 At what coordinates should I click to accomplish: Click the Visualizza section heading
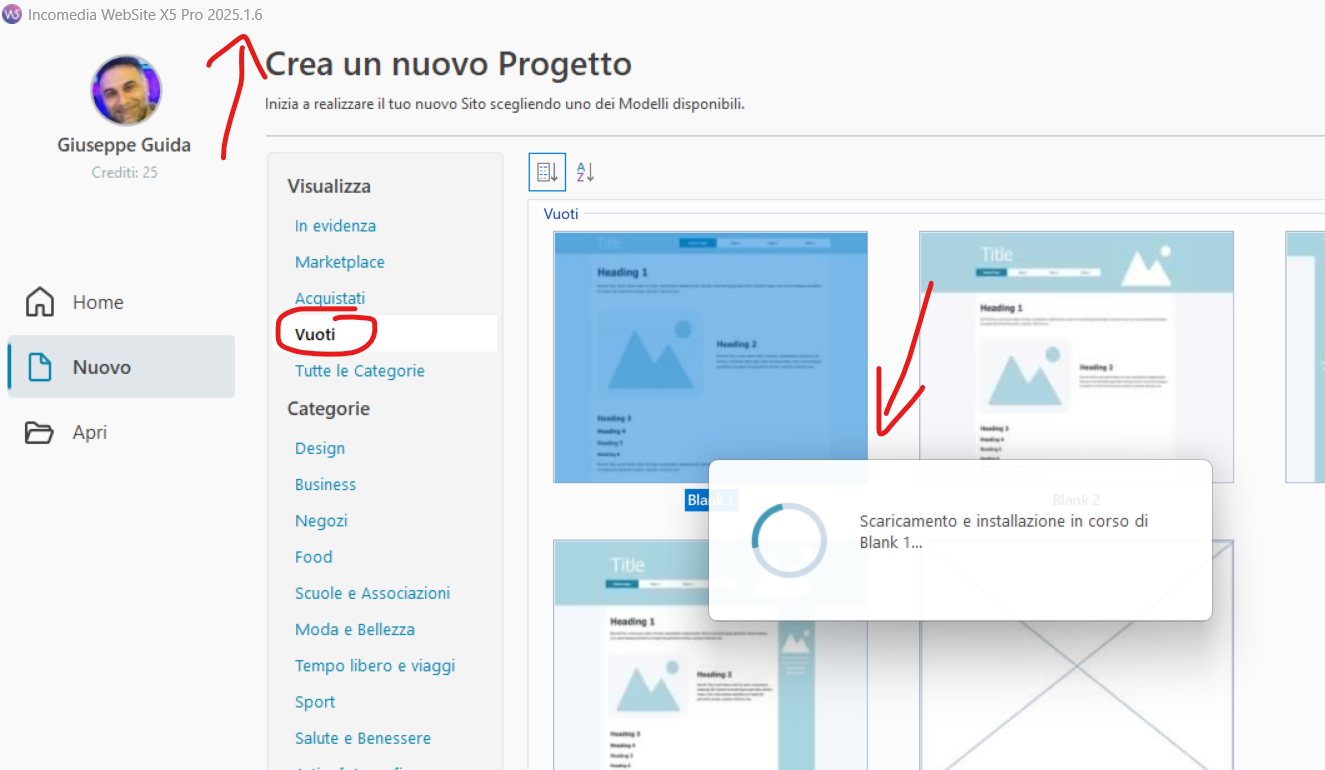pyautogui.click(x=329, y=186)
